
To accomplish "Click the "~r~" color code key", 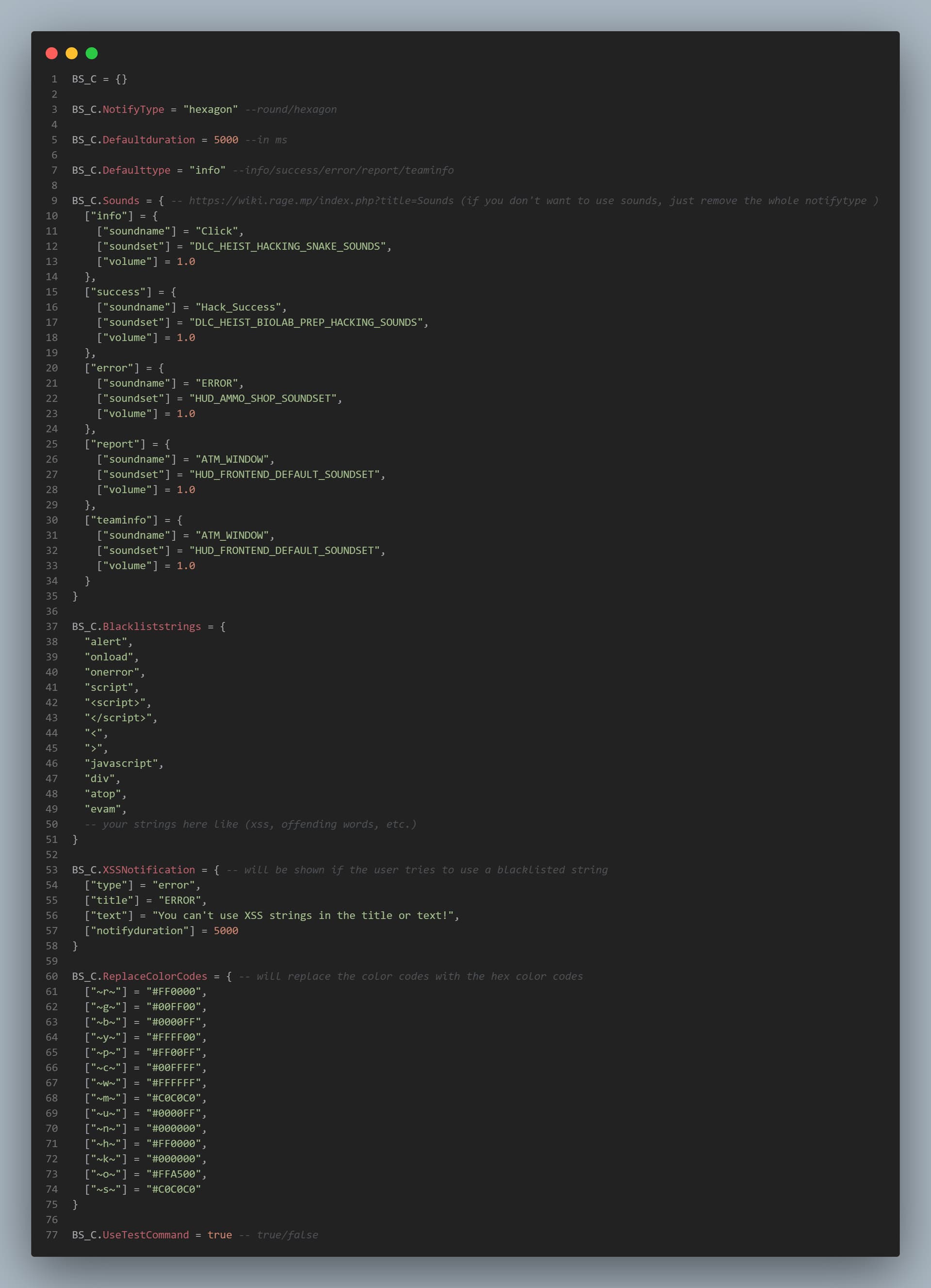I will [x=106, y=991].
